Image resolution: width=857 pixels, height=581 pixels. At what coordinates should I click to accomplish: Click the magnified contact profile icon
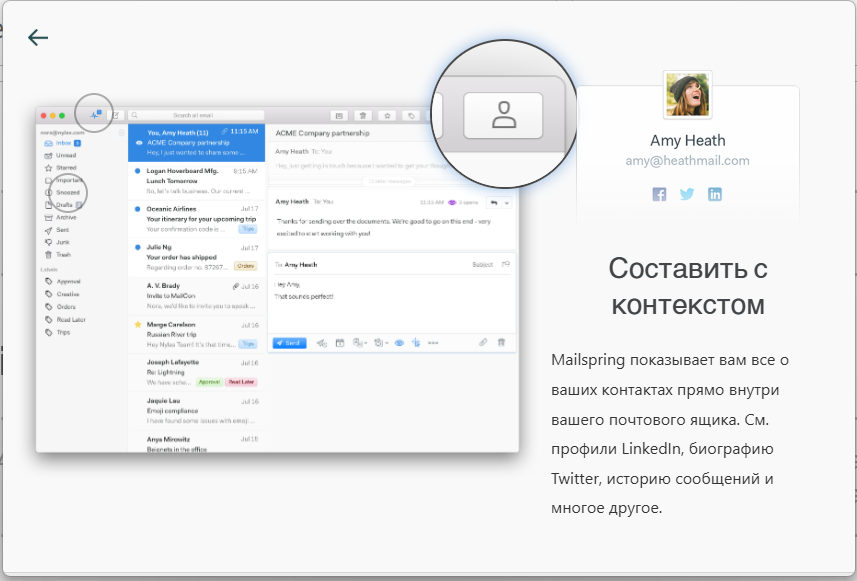click(x=503, y=115)
